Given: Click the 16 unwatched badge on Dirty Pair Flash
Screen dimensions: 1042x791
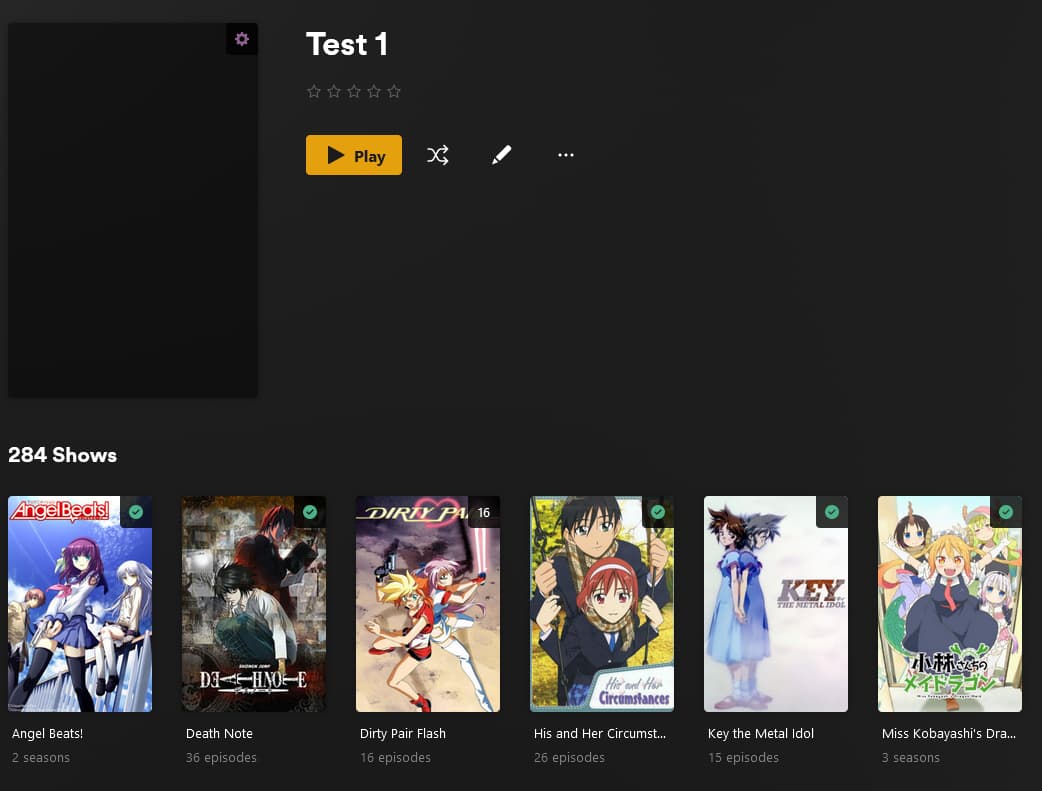Looking at the screenshot, I should pos(484,512).
